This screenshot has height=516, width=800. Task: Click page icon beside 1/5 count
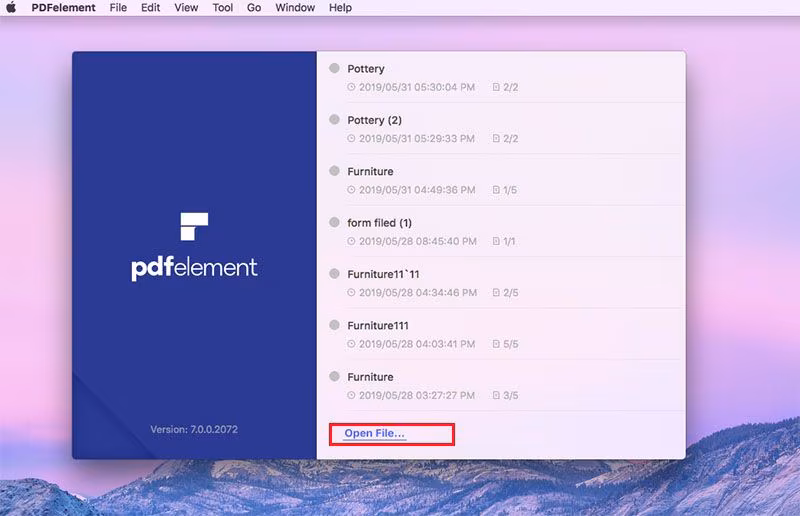[496, 190]
